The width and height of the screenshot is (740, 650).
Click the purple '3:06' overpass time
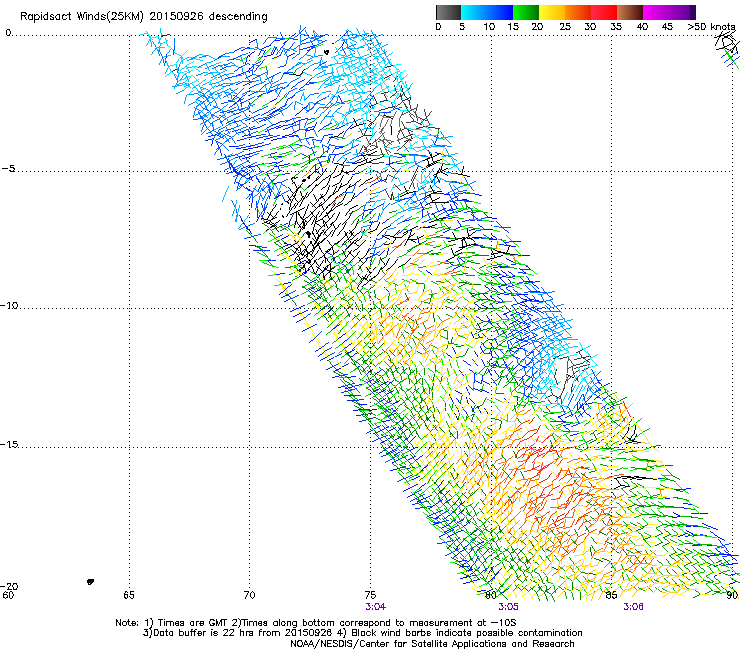coord(633,607)
